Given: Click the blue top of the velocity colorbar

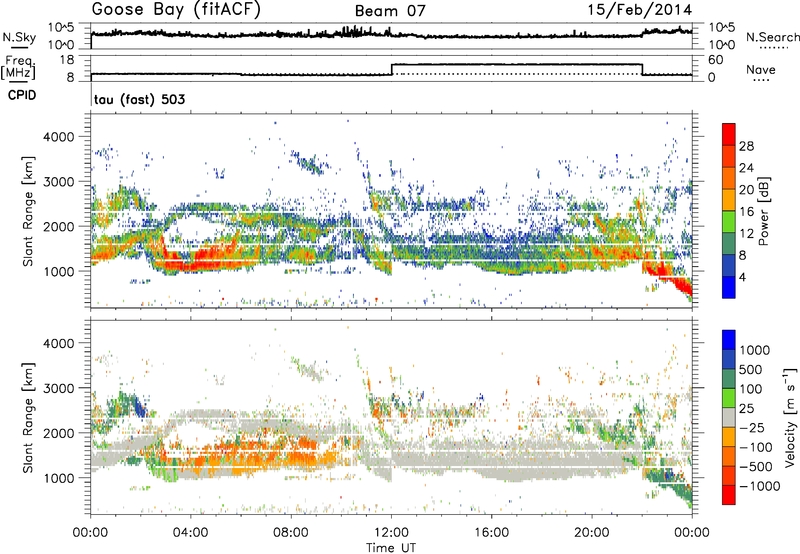Looking at the screenshot, I should click(729, 340).
